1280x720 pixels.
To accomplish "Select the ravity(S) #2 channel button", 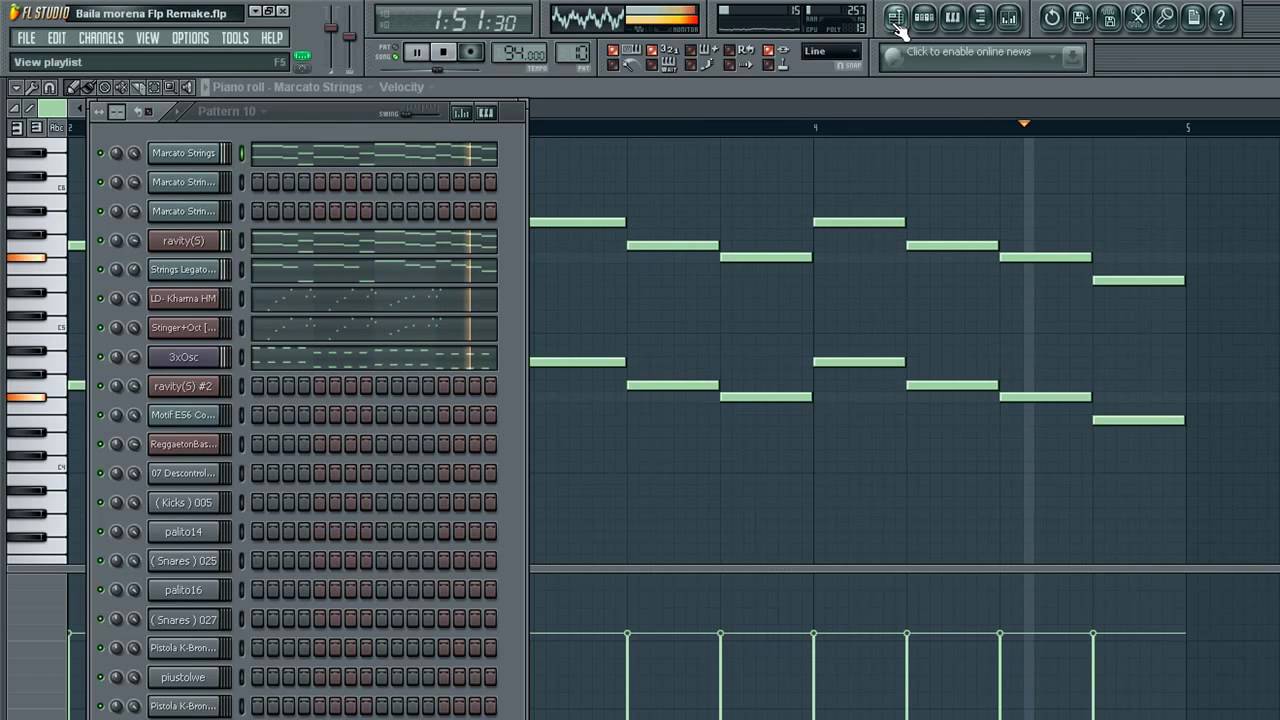I will tap(183, 386).
